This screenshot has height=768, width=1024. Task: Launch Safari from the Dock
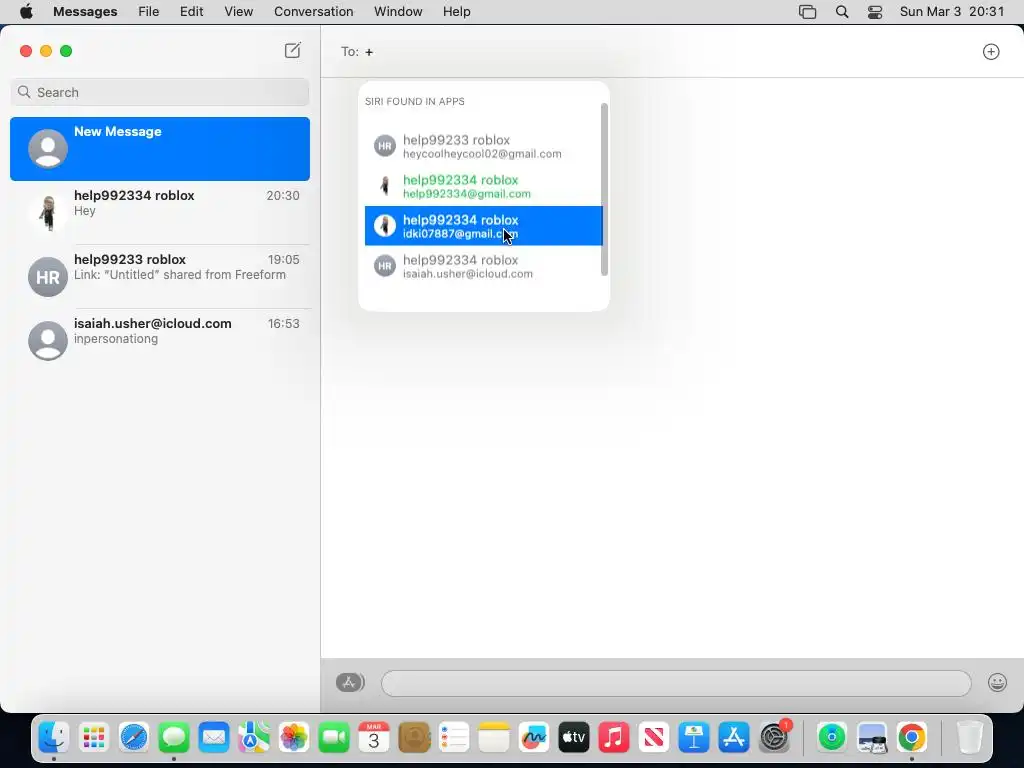(134, 738)
